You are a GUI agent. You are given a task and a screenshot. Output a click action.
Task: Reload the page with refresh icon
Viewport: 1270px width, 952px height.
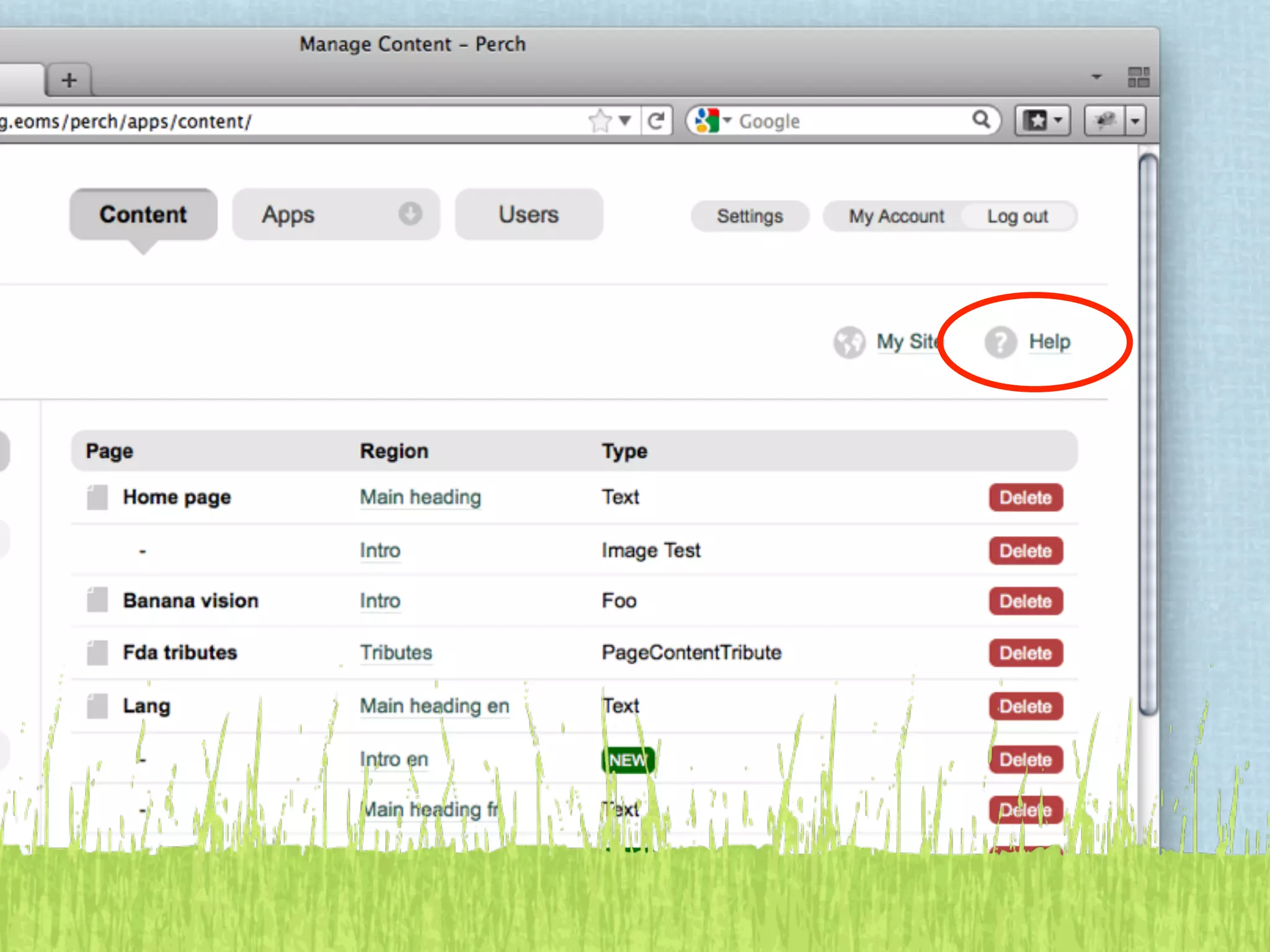[656, 121]
